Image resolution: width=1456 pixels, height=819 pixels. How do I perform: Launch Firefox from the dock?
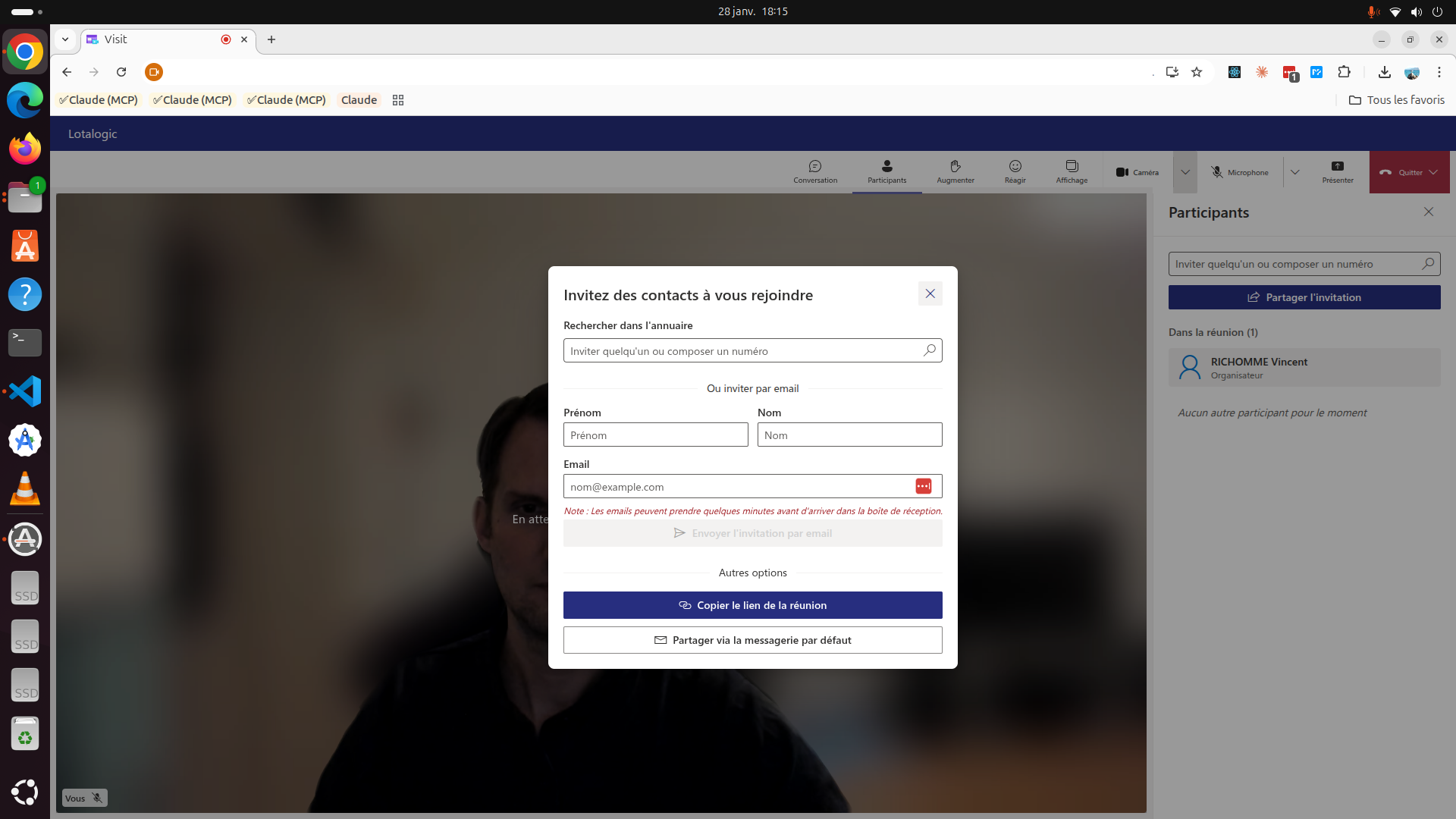(25, 149)
